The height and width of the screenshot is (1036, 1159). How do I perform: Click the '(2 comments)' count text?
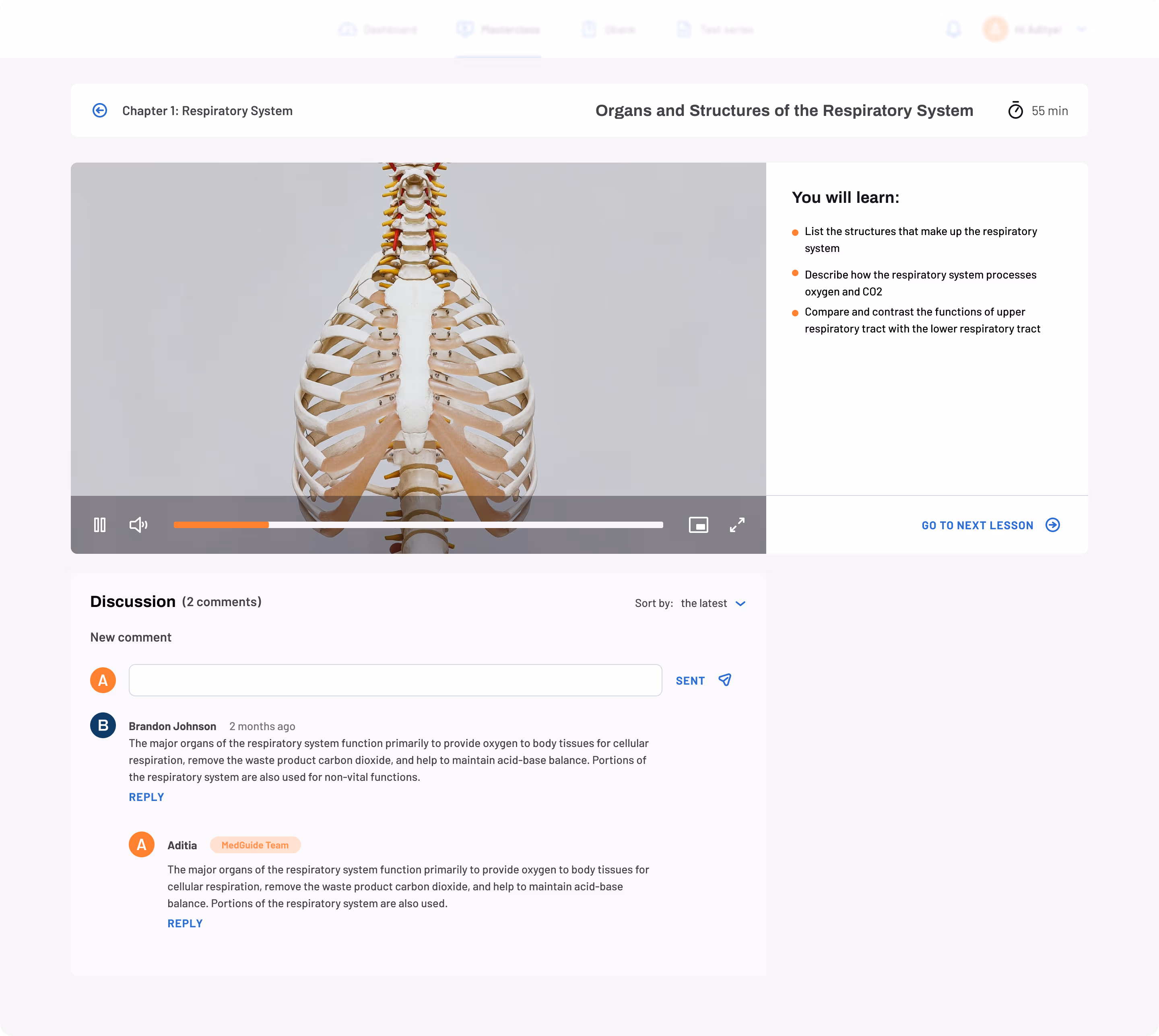click(x=221, y=602)
